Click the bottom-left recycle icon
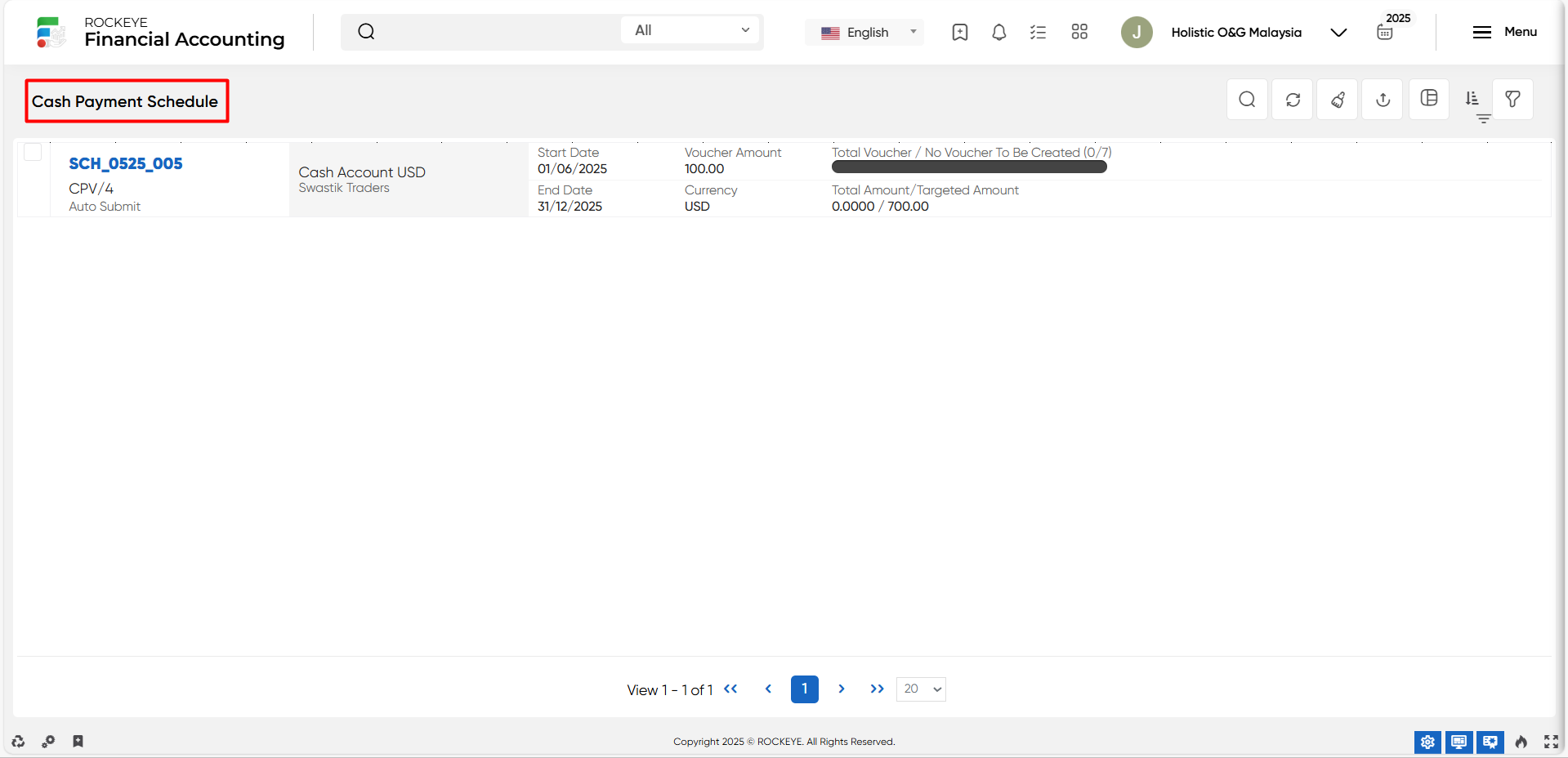 18,742
